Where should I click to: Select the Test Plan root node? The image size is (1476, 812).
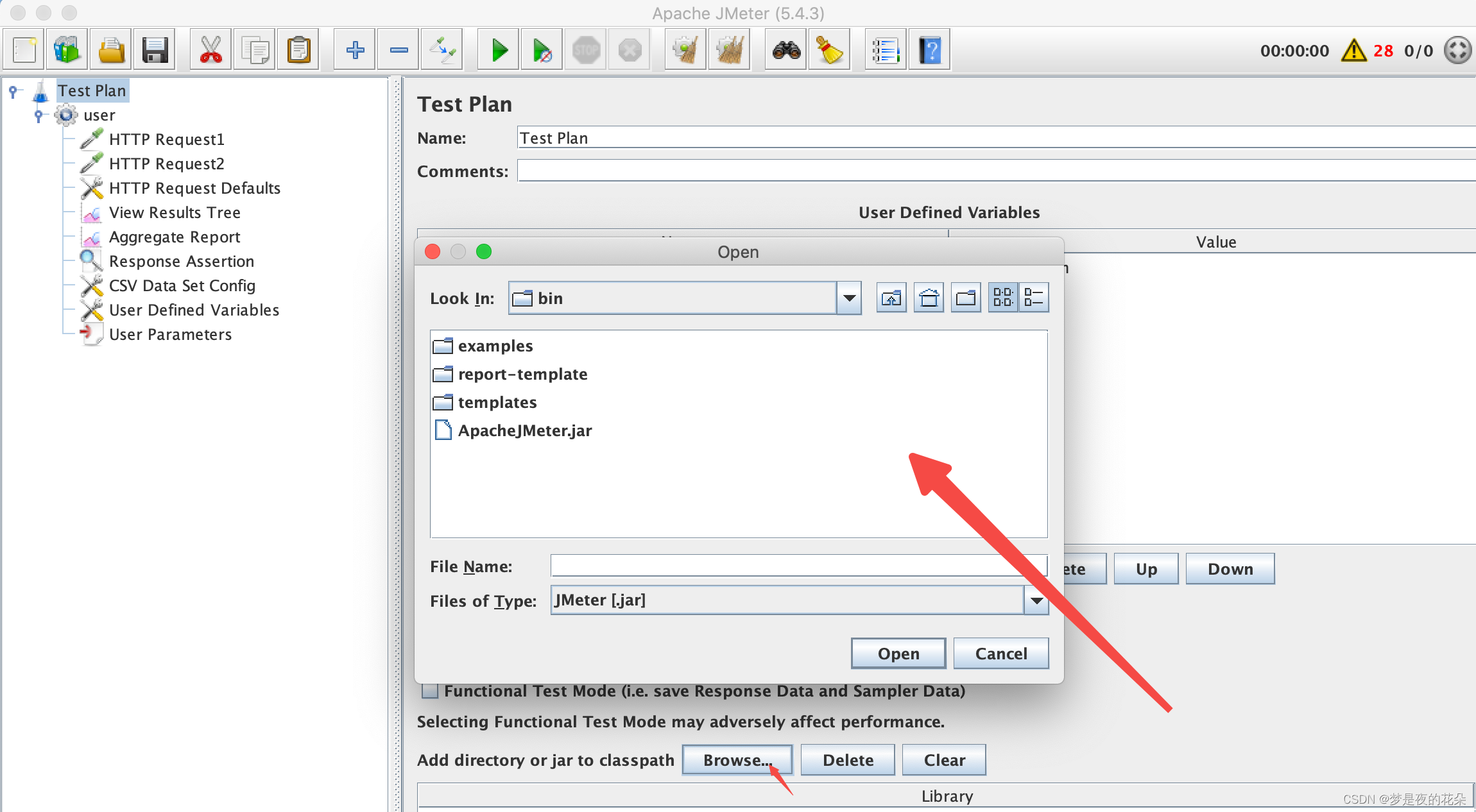pyautogui.click(x=92, y=91)
